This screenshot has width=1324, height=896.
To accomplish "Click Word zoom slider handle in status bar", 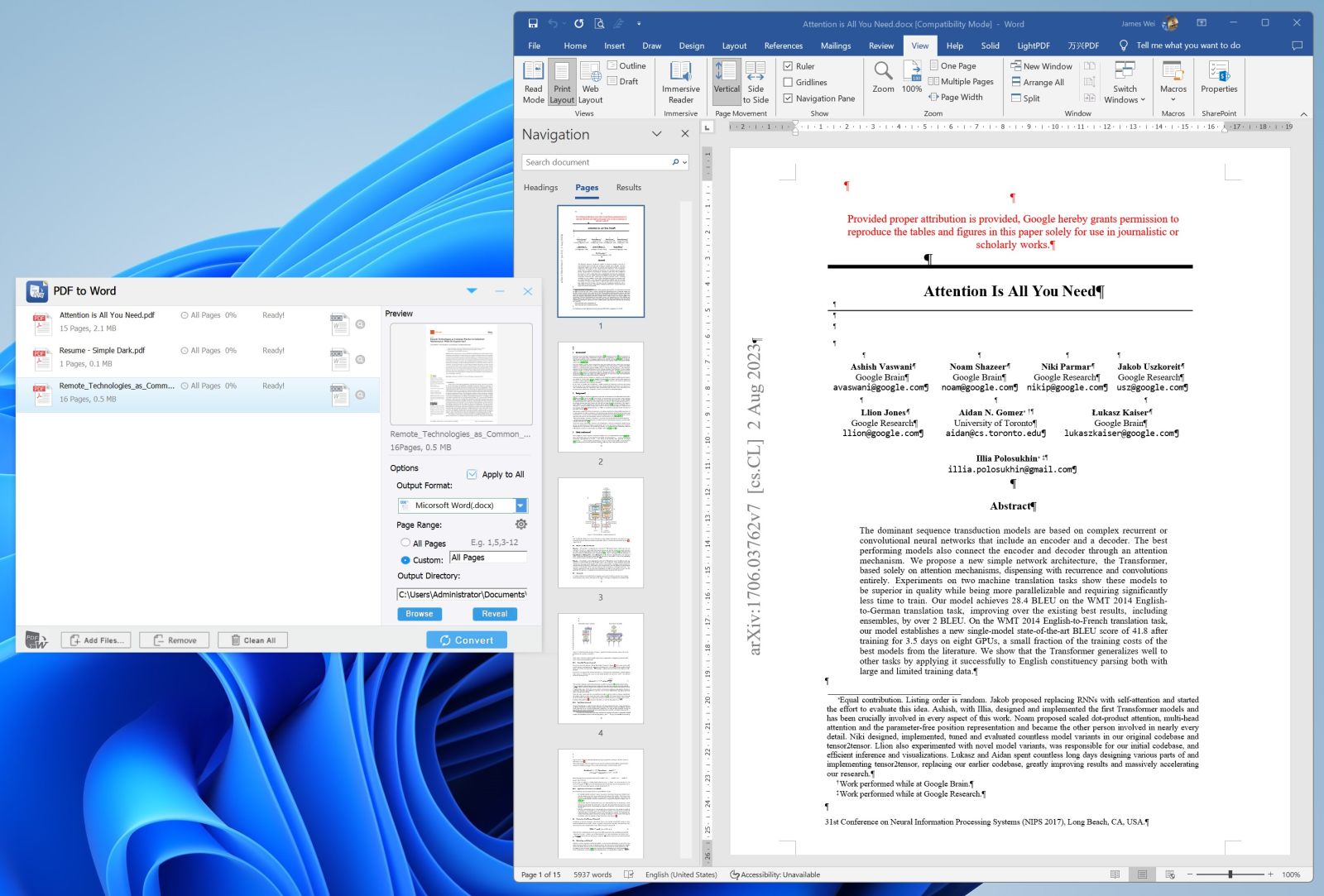I will click(1230, 874).
